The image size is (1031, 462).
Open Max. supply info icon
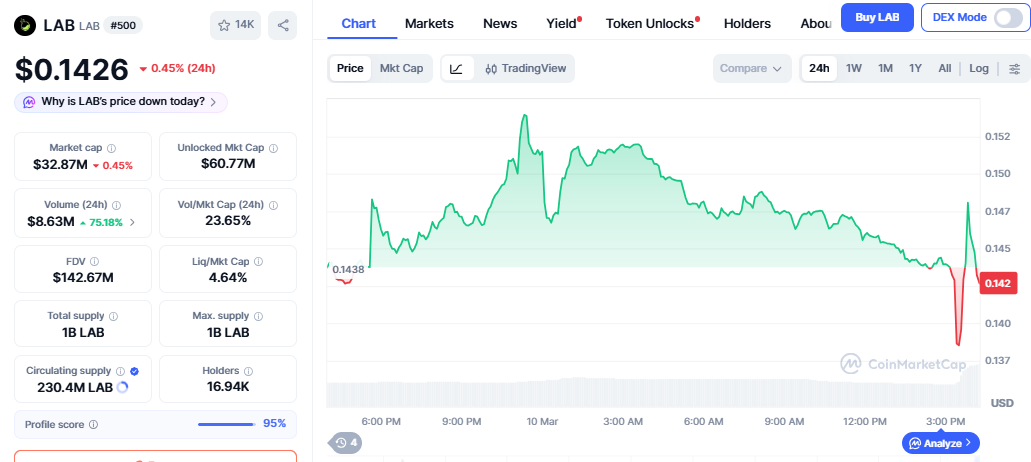tap(258, 316)
